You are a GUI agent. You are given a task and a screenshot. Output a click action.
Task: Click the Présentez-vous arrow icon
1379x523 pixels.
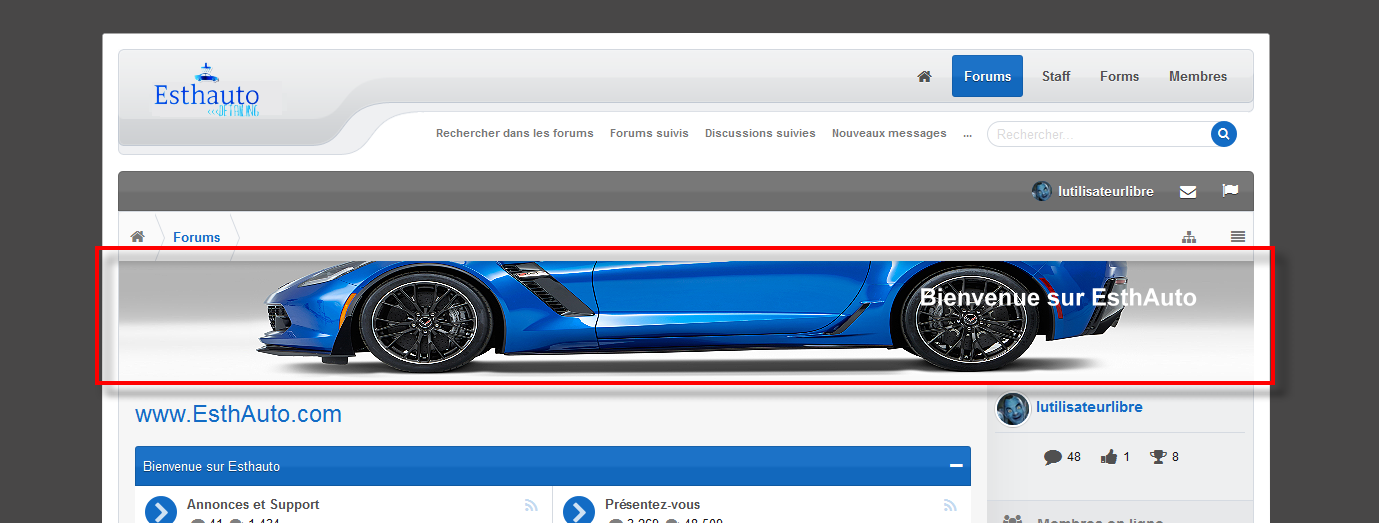tap(579, 511)
